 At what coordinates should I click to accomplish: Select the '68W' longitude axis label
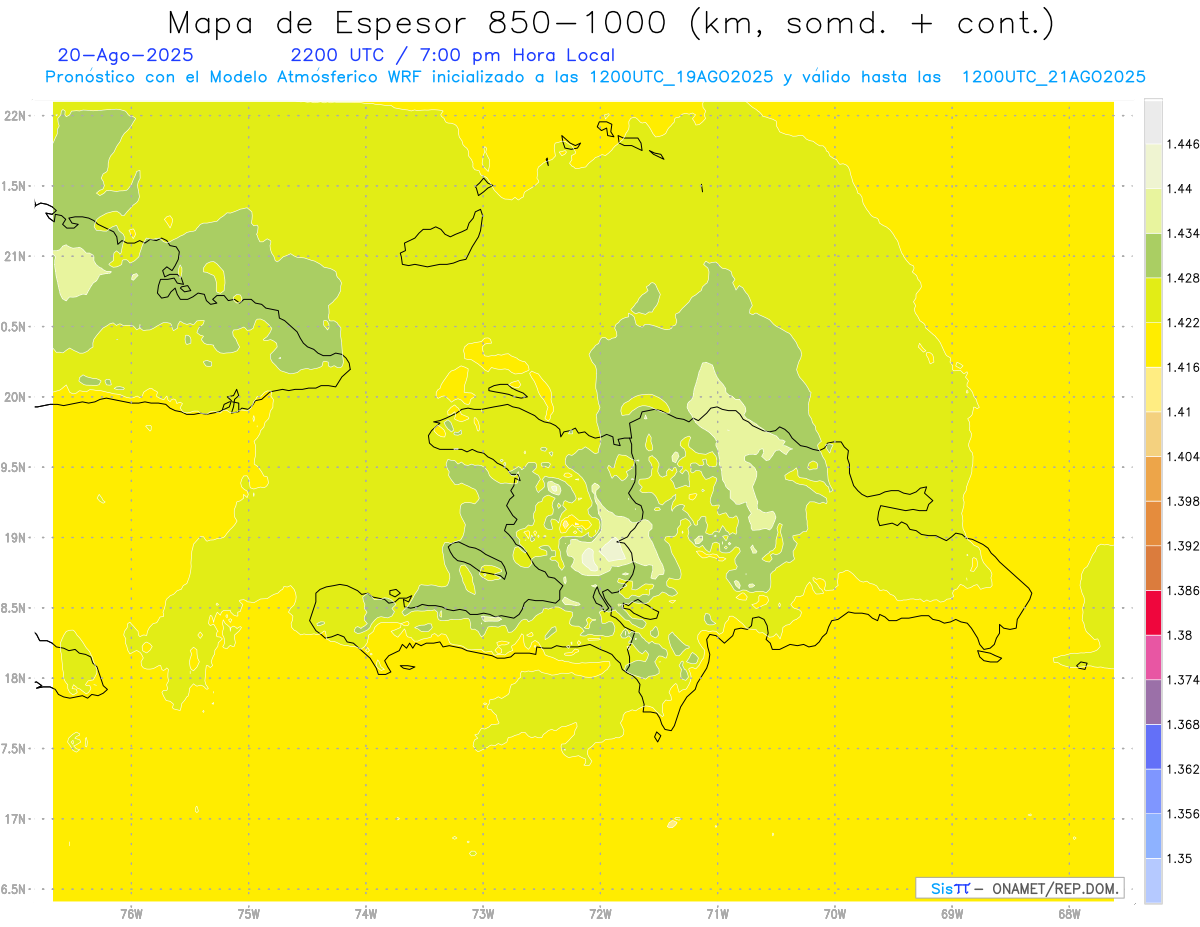pyautogui.click(x=1069, y=913)
